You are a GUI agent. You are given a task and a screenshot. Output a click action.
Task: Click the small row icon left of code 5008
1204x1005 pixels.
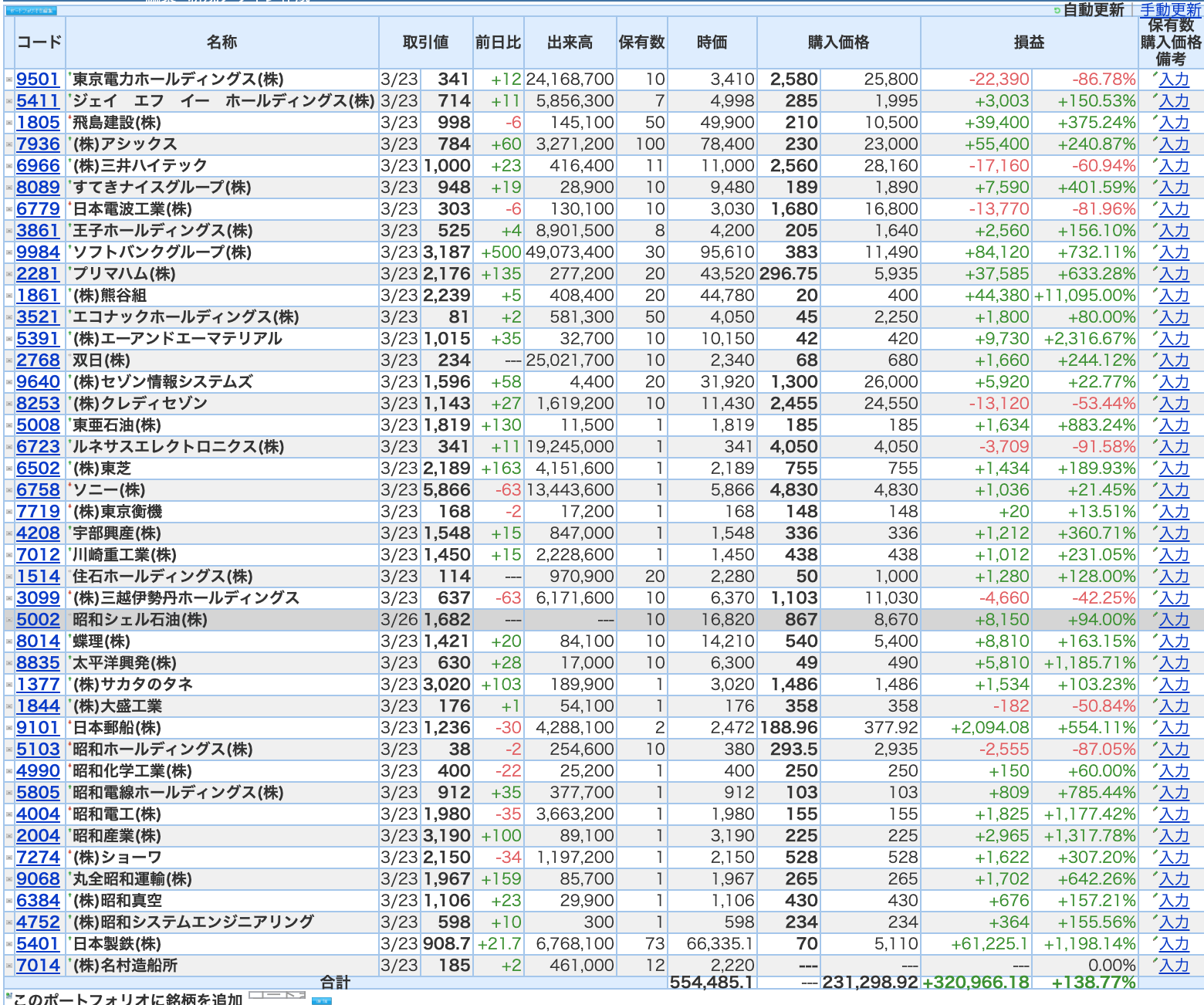point(9,425)
